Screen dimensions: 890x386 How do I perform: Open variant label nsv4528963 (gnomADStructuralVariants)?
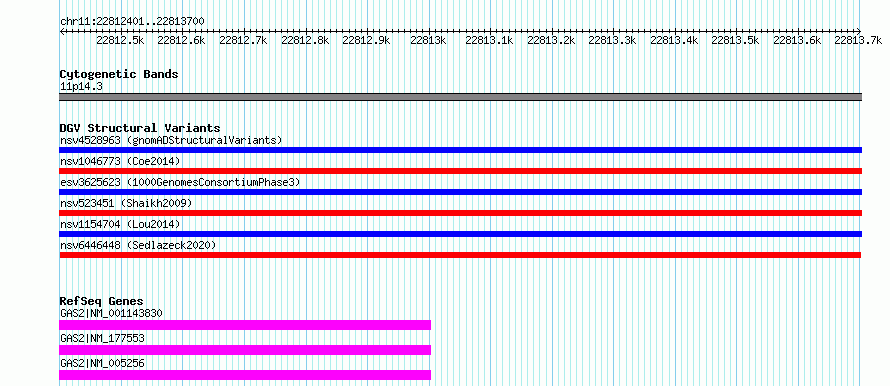171,140
